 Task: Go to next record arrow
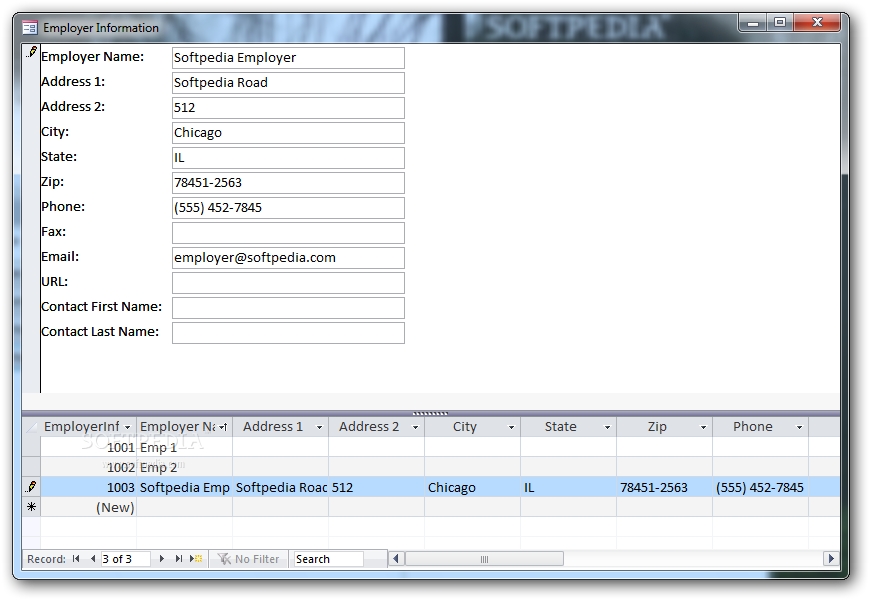click(161, 559)
